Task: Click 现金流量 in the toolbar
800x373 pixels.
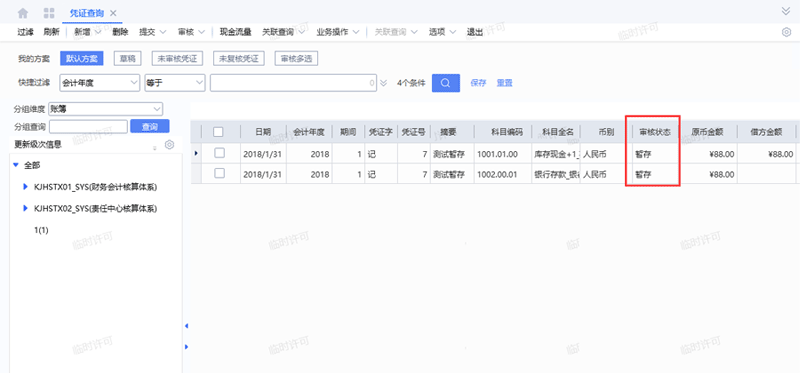Action: tap(235, 32)
